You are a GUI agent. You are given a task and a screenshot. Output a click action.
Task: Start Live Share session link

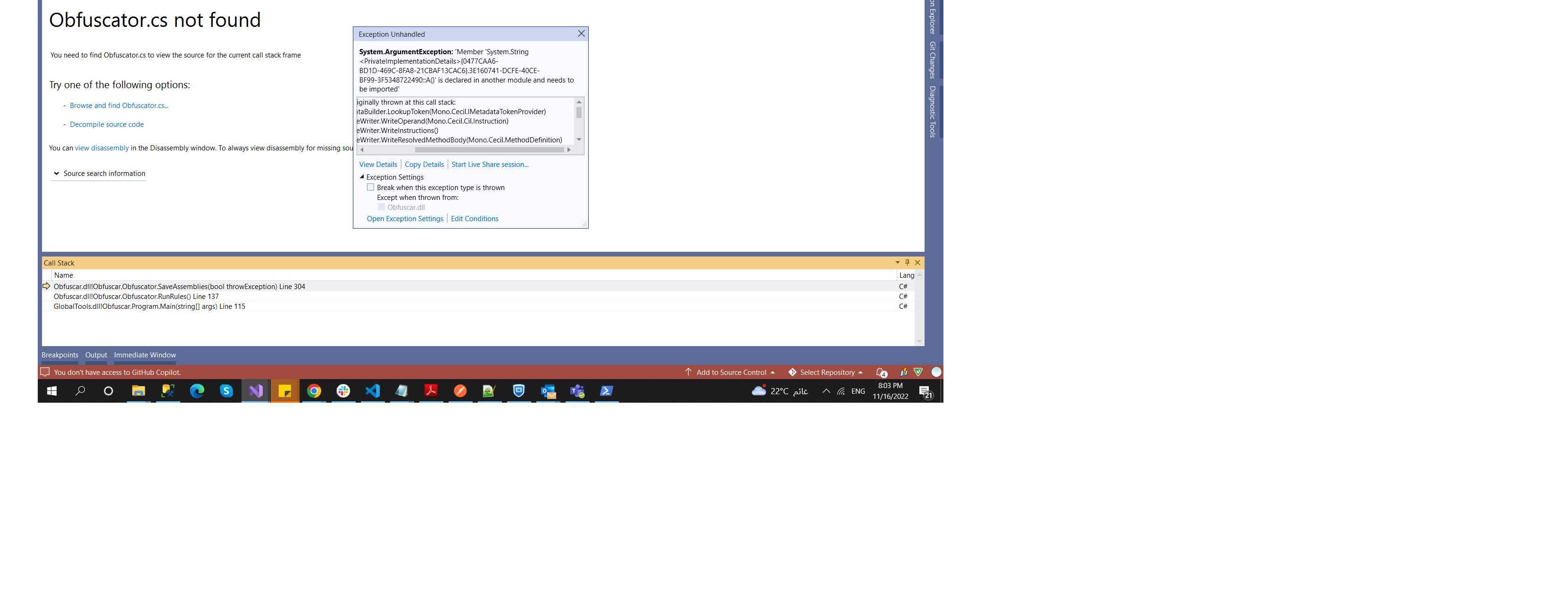coord(490,165)
